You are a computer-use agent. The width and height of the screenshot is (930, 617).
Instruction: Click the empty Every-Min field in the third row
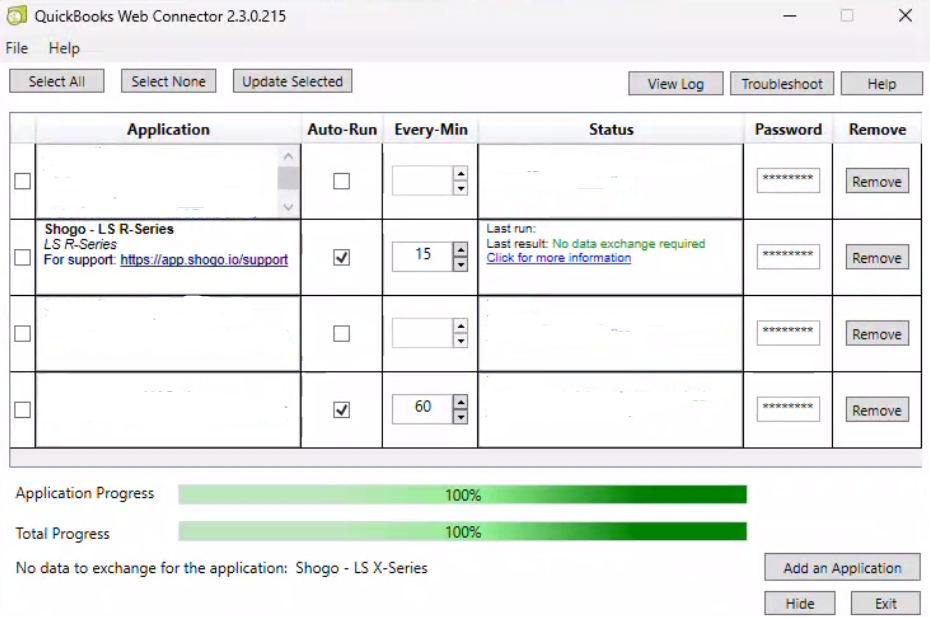click(423, 333)
